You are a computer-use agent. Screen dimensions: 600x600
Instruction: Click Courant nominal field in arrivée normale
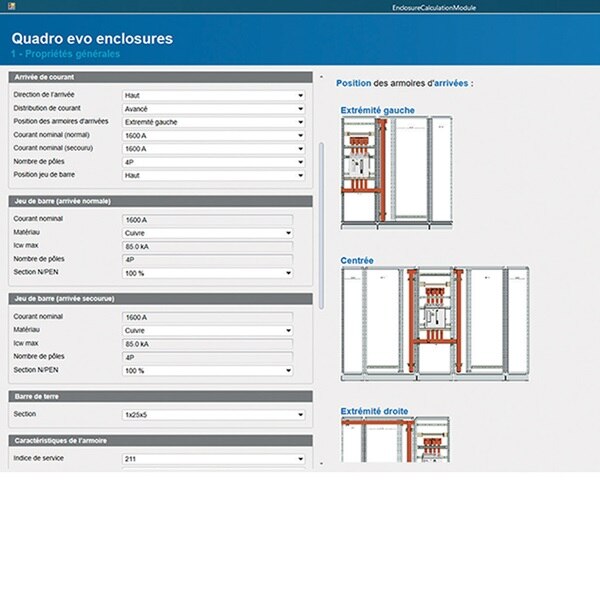[x=208, y=220]
